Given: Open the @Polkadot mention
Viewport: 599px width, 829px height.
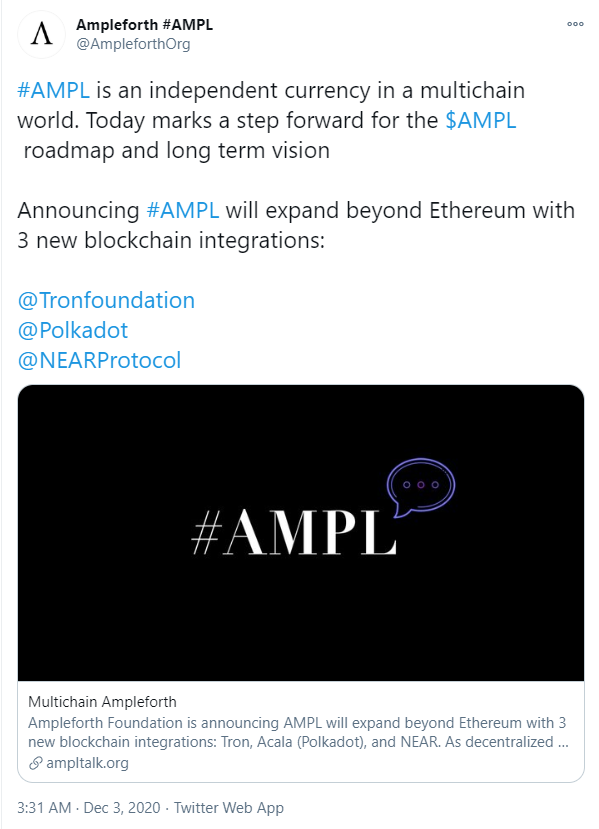Looking at the screenshot, I should tap(73, 330).
